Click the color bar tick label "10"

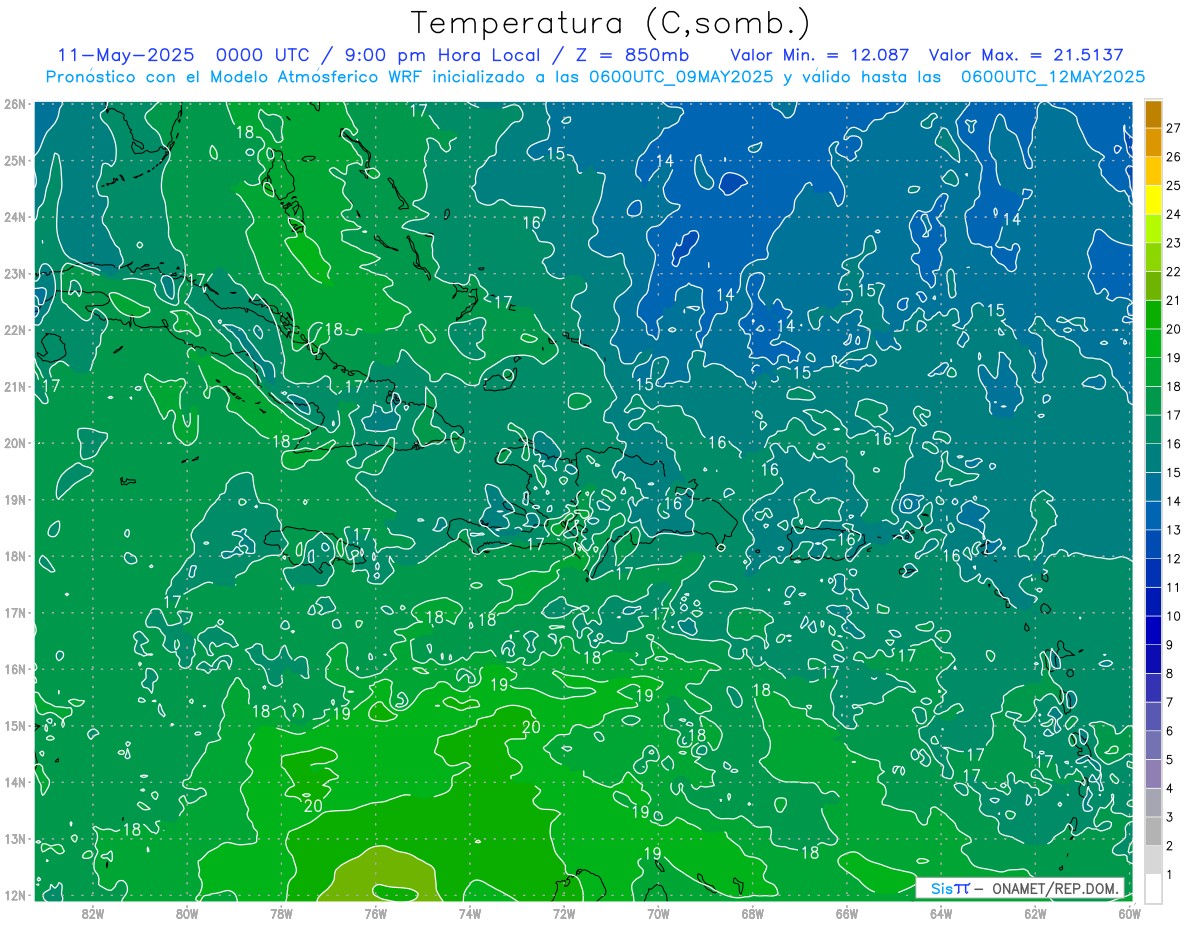[1174, 616]
